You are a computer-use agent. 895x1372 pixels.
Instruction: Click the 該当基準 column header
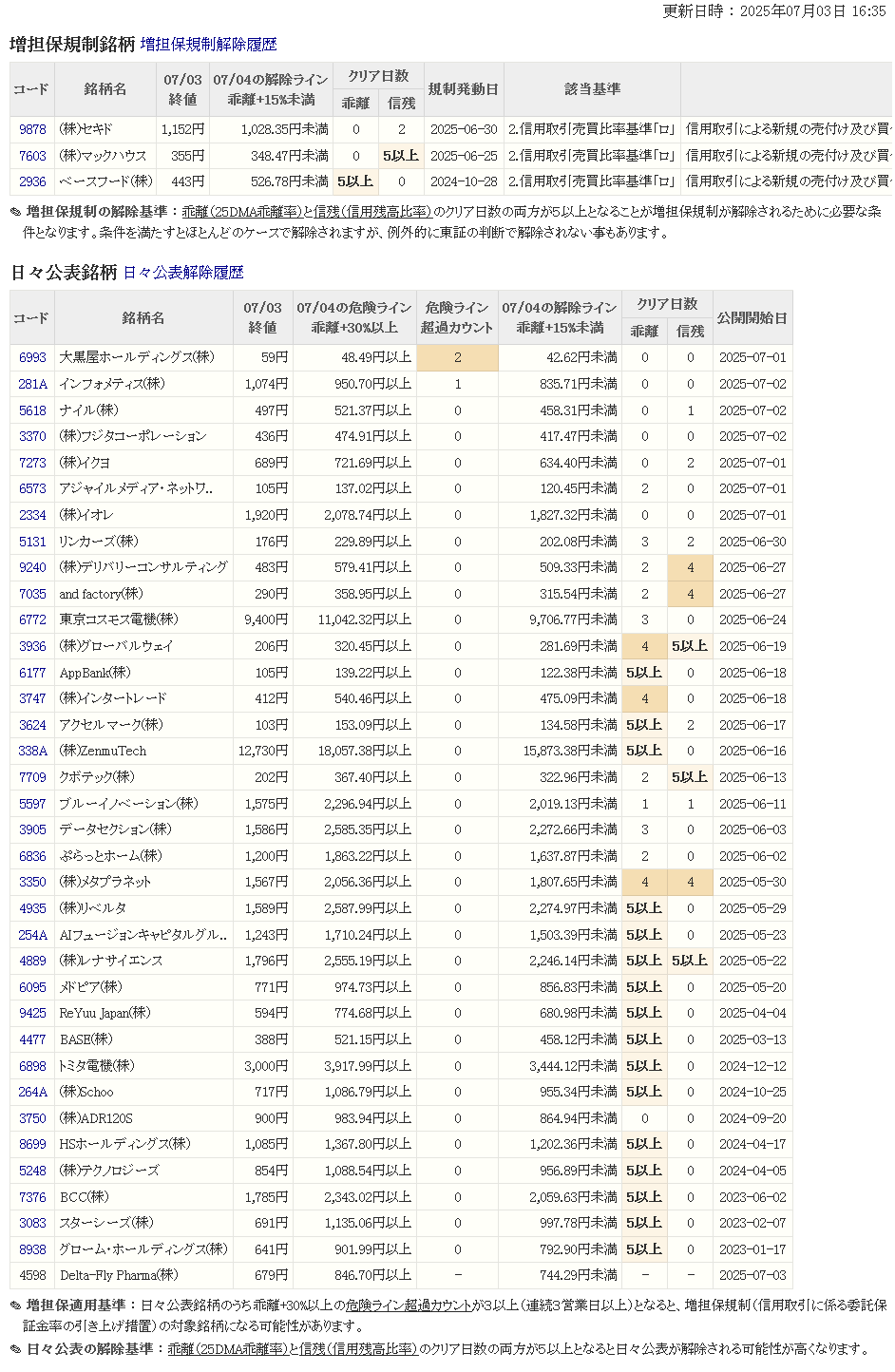tap(592, 89)
